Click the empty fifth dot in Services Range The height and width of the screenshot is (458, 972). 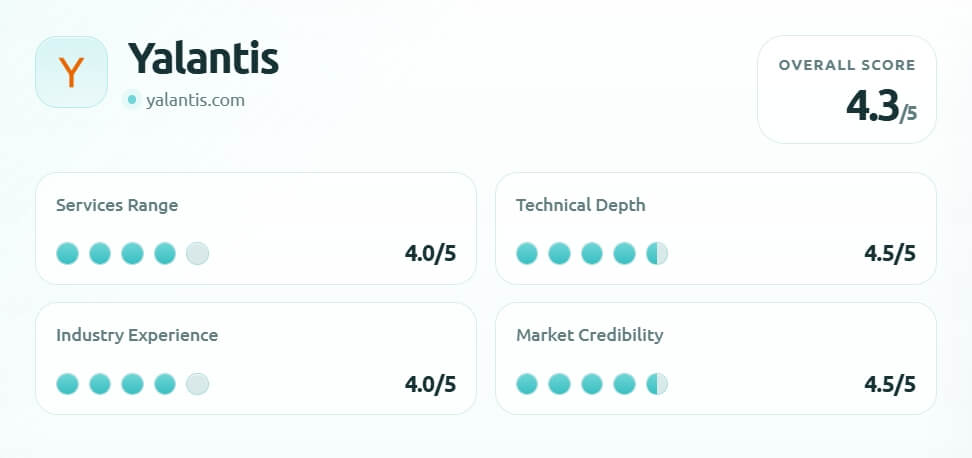pos(198,253)
